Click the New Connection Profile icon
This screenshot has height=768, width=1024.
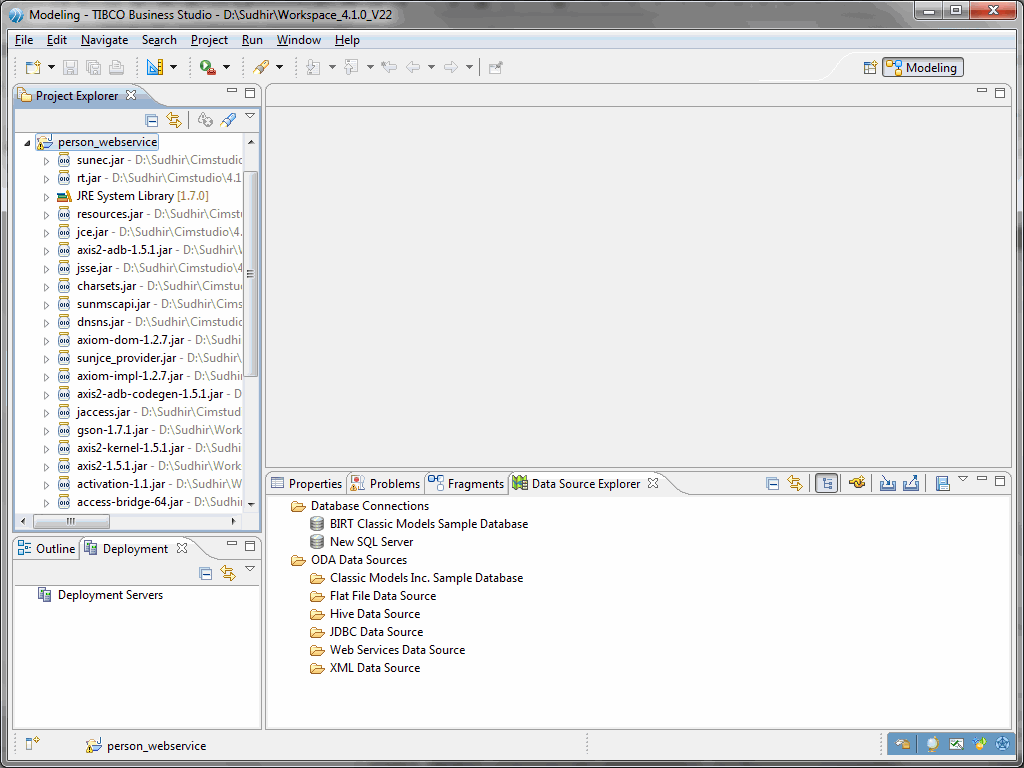pyautogui.click(x=857, y=483)
